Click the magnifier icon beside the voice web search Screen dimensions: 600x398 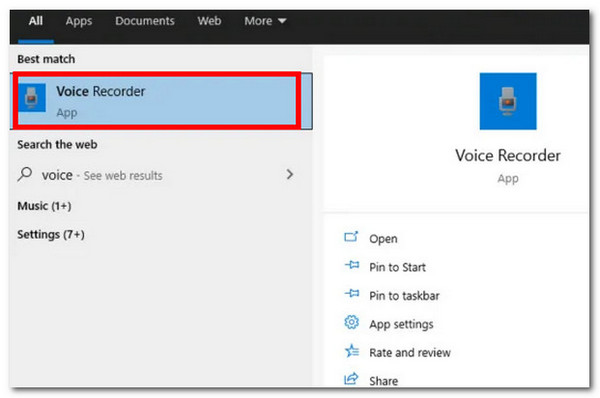[x=25, y=175]
